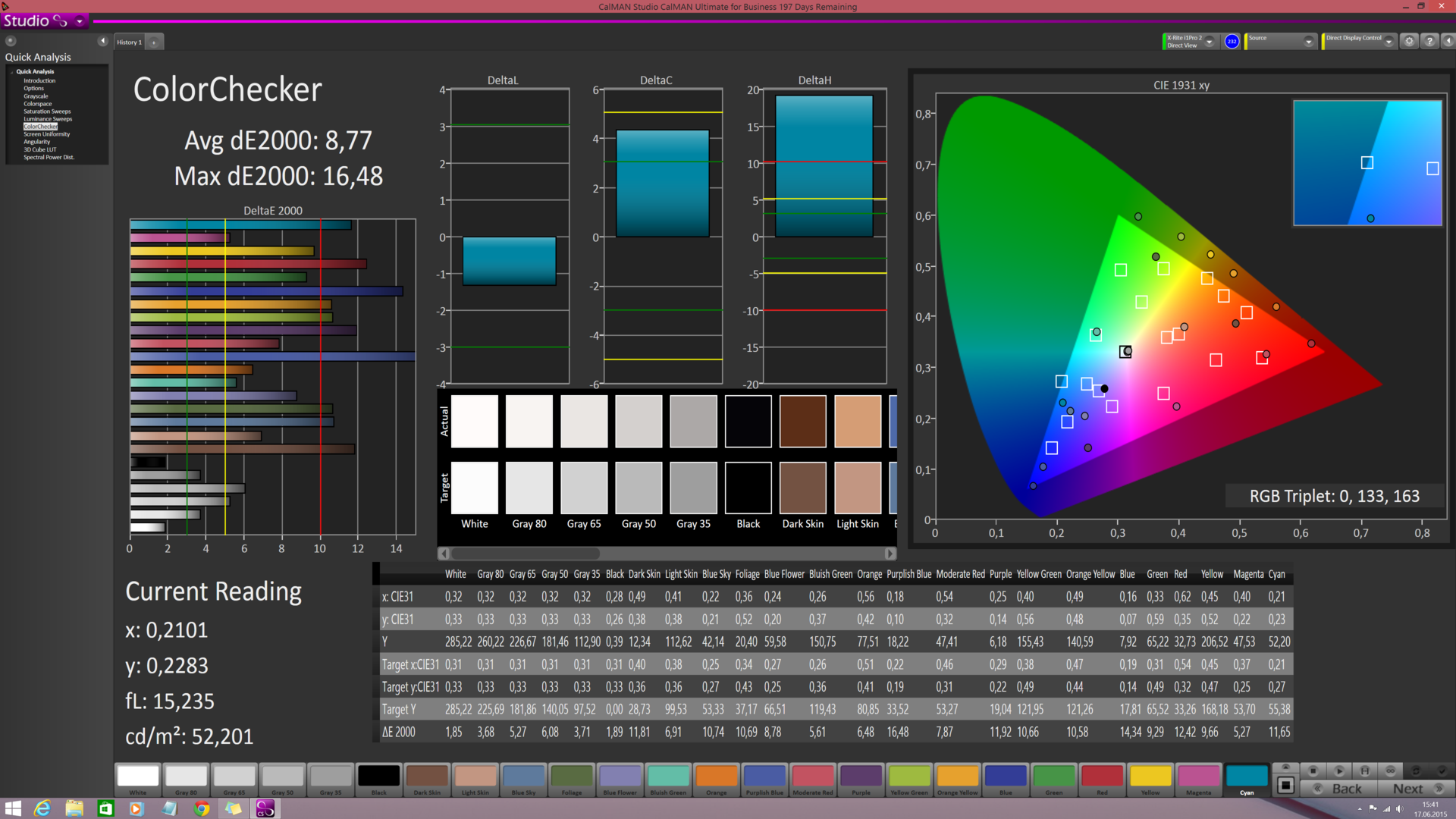This screenshot has width=1456, height=819.
Task: Click the stop measurement icon
Action: tap(1313, 770)
